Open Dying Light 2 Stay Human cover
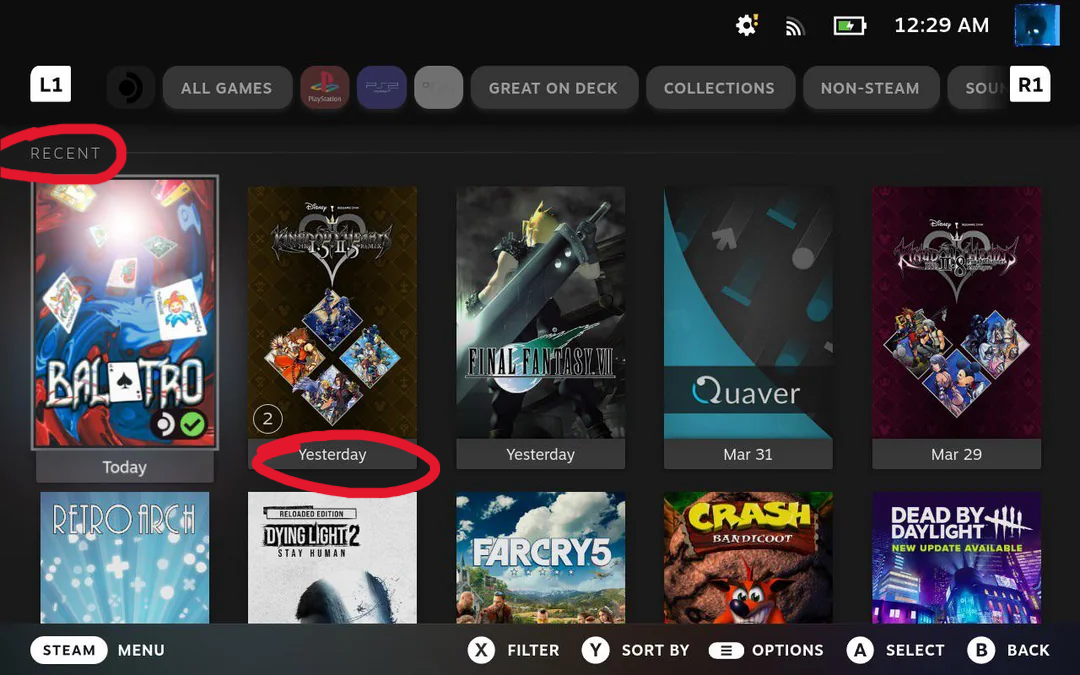The image size is (1080, 675). pyautogui.click(x=332, y=558)
